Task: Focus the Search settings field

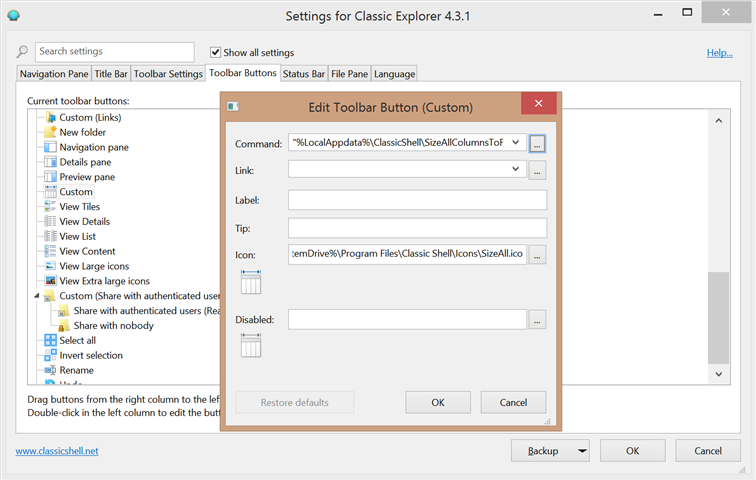Action: click(115, 52)
